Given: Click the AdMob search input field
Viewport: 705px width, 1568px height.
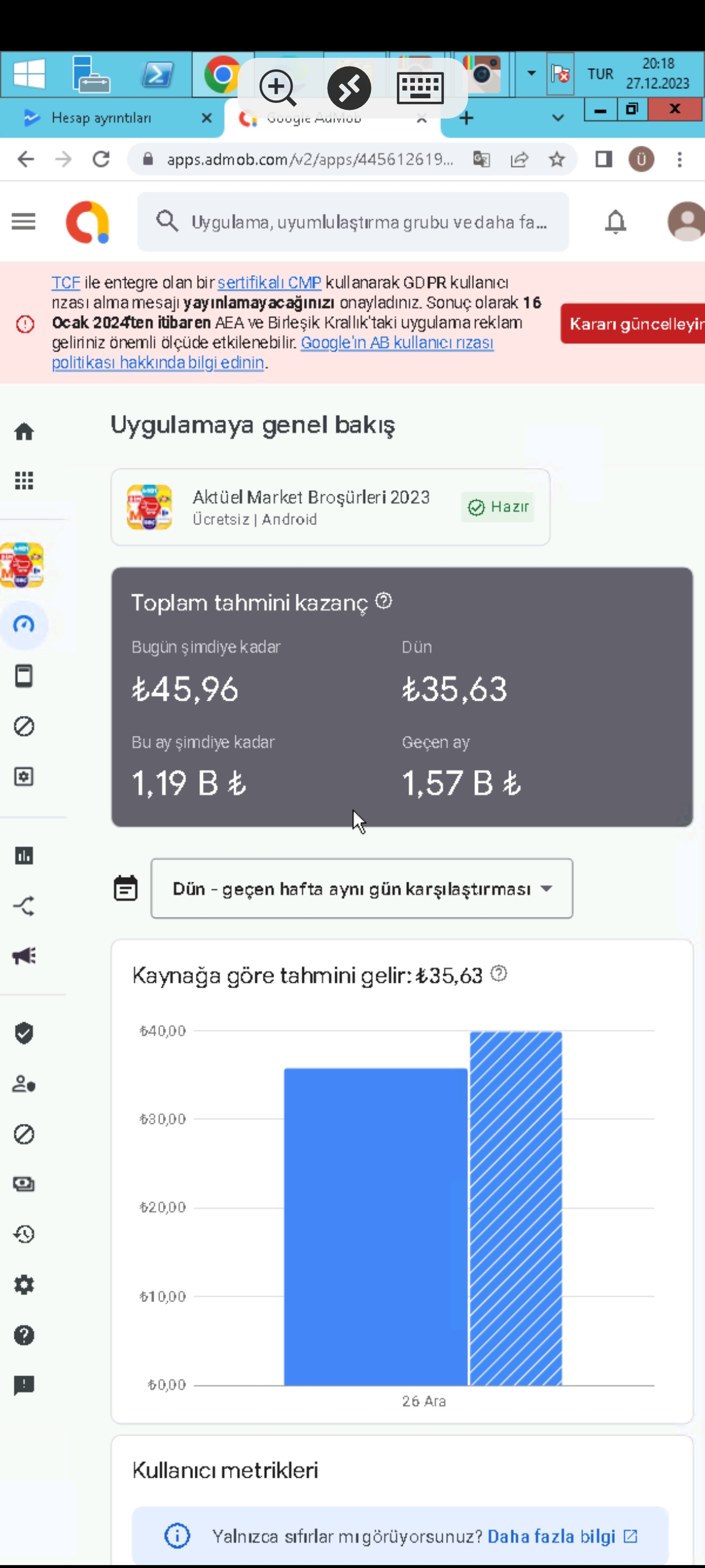Looking at the screenshot, I should click(353, 221).
